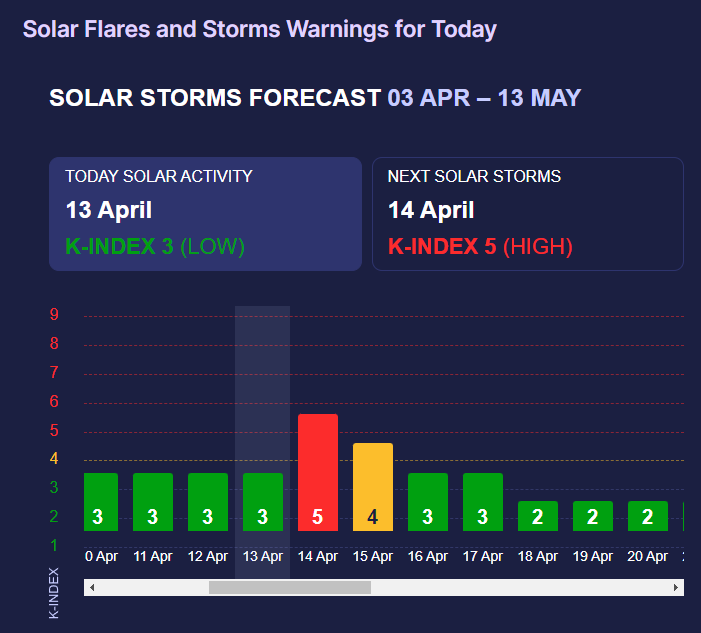Click the 14 Apr date label
This screenshot has height=633, width=701.
[x=318, y=556]
